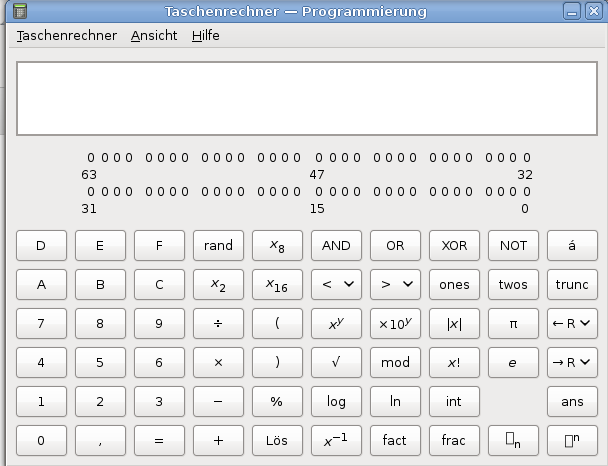Click the ans button

click(x=572, y=401)
